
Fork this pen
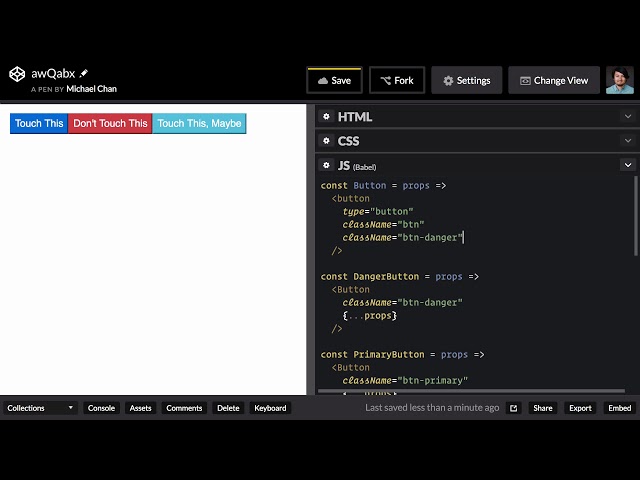(x=397, y=80)
